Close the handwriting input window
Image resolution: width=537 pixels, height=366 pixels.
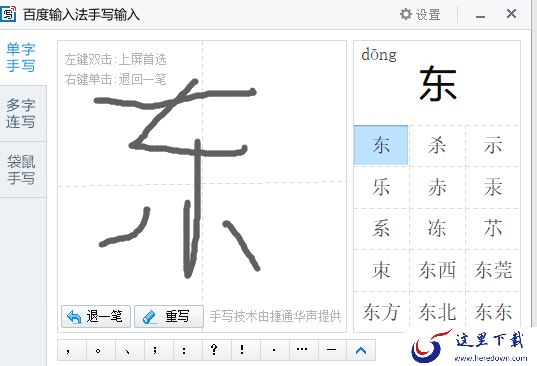tap(511, 14)
